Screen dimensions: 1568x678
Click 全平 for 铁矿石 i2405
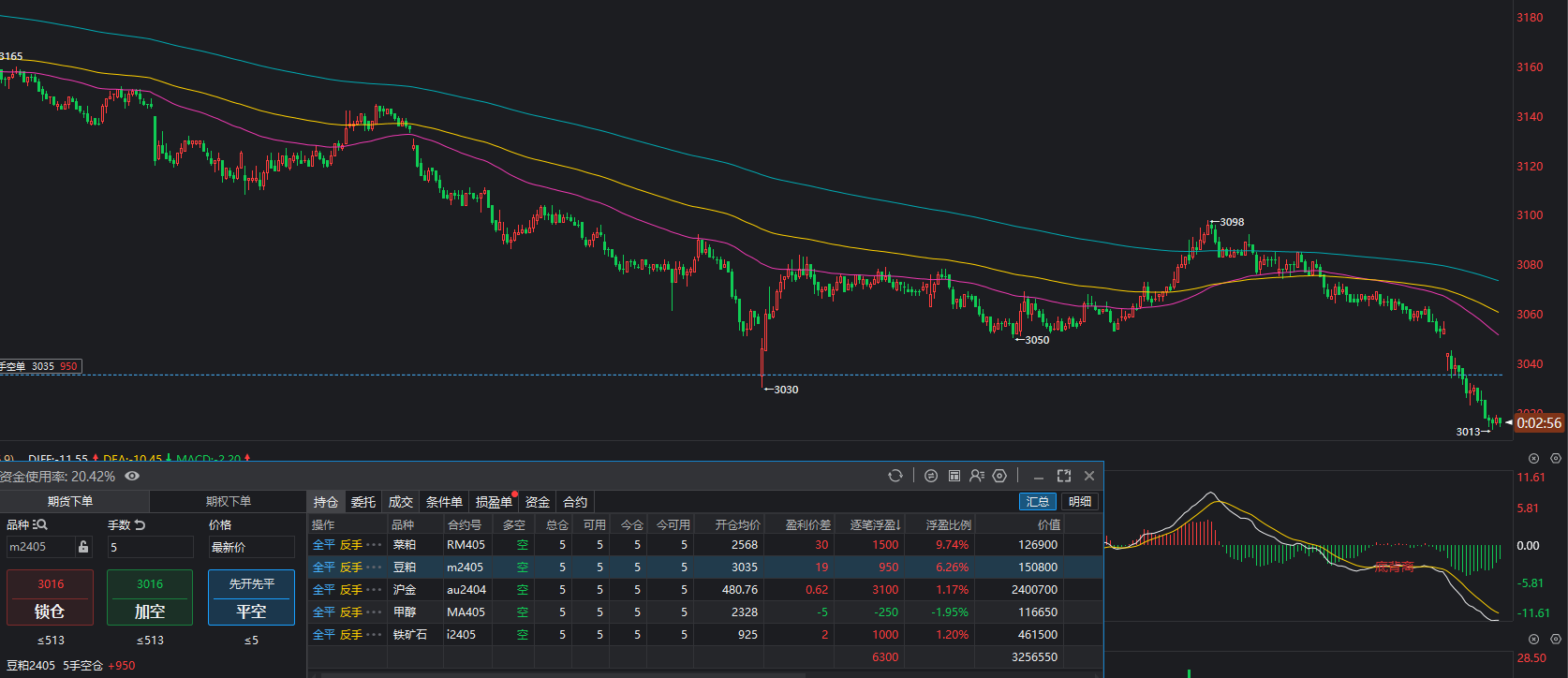tap(323, 635)
